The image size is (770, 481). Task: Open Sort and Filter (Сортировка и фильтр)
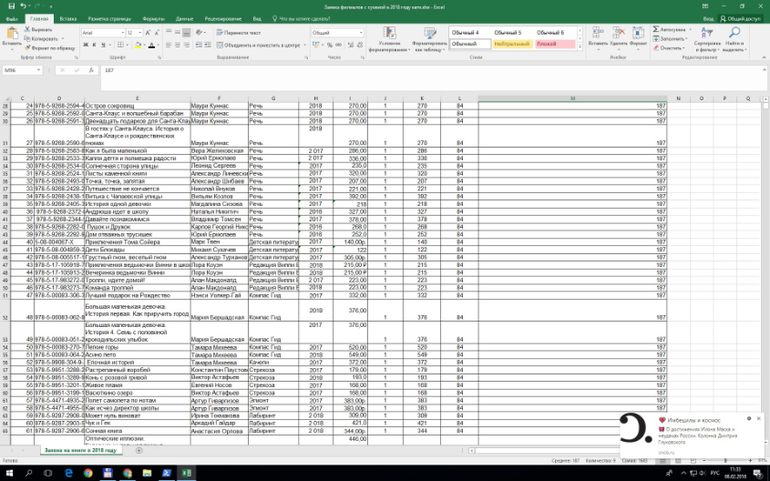tap(706, 40)
